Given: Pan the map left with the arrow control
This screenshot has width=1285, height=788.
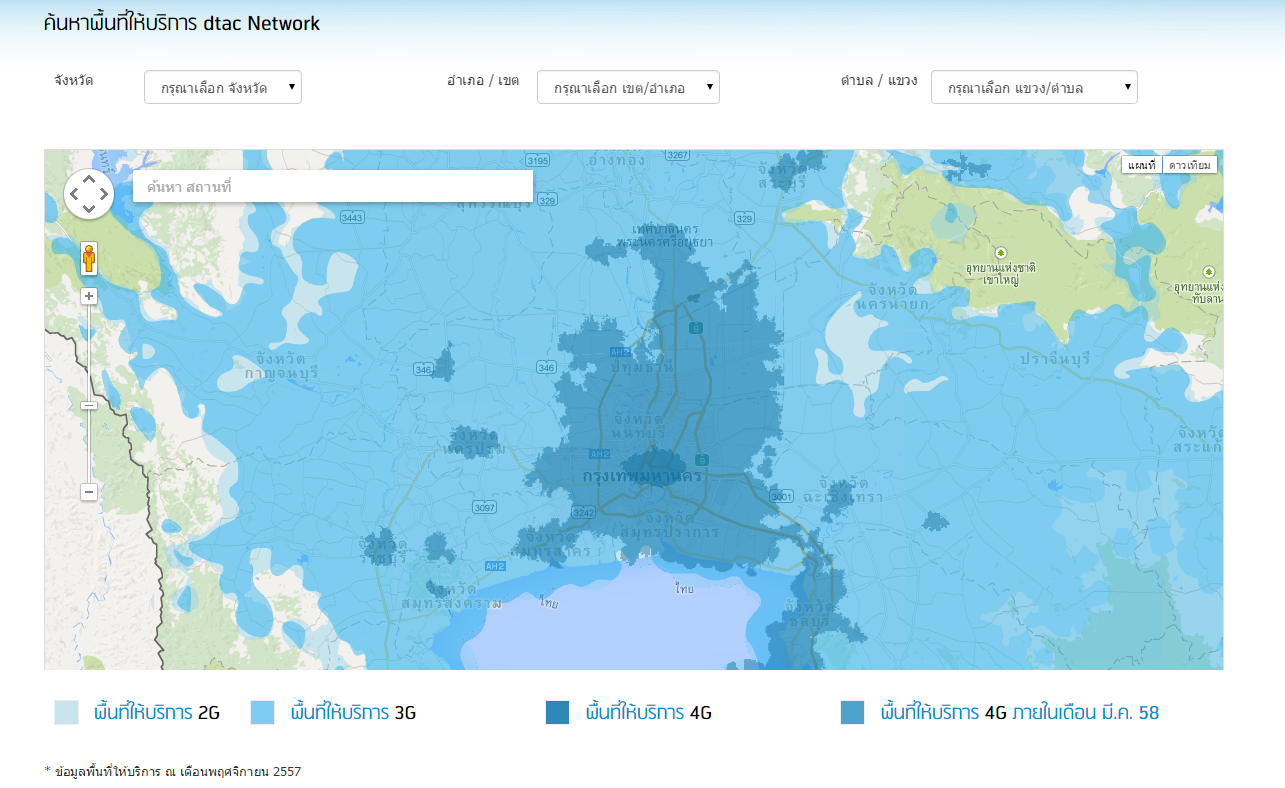Looking at the screenshot, I should tap(74, 194).
